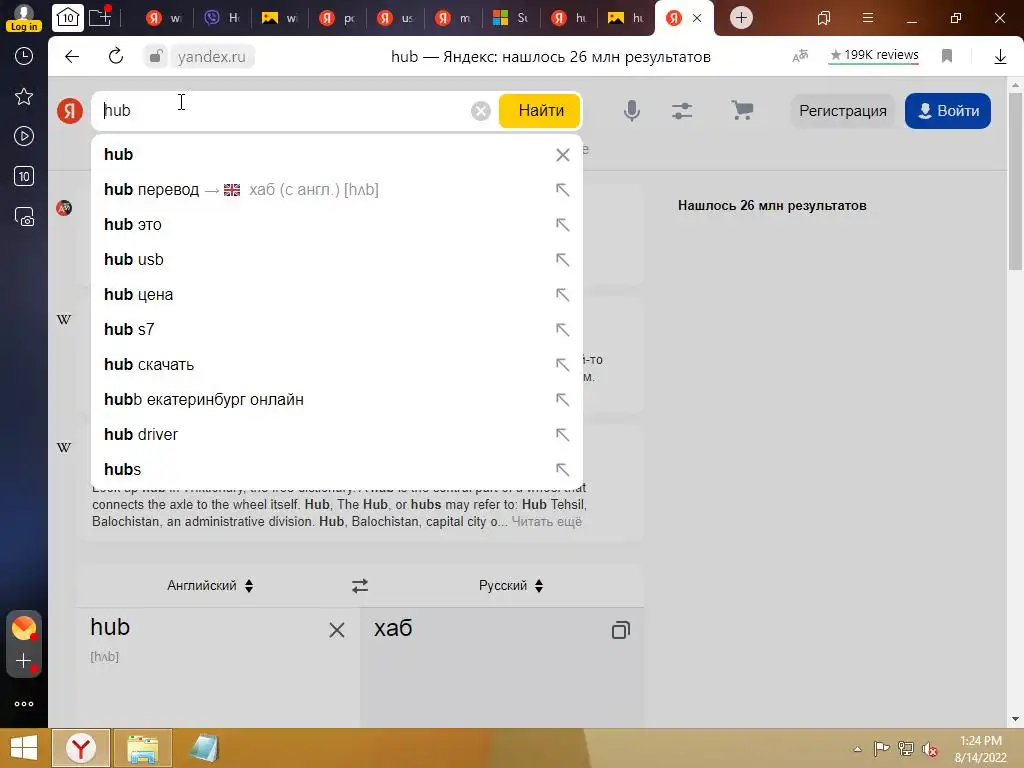Click the yellow Найти search button
Image resolution: width=1024 pixels, height=768 pixels.
[x=540, y=111]
